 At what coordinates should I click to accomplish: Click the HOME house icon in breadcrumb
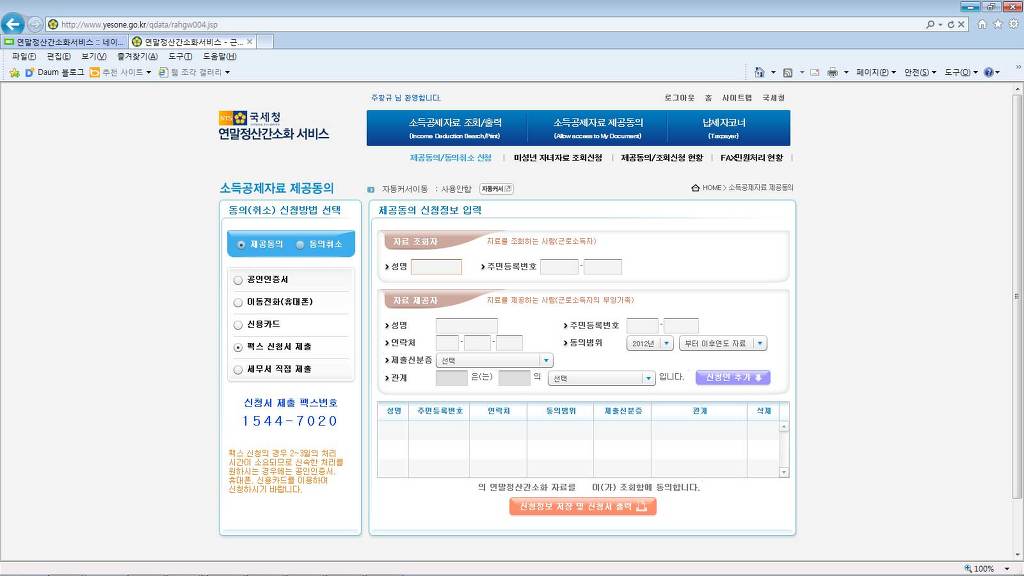(x=696, y=188)
